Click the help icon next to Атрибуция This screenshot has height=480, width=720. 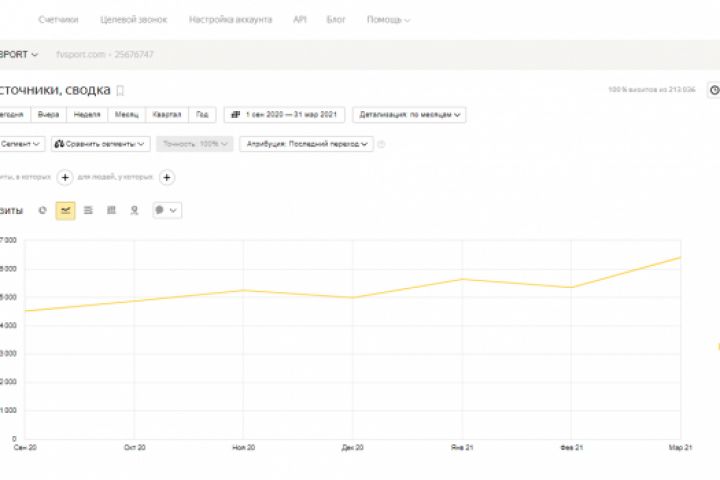tap(381, 144)
